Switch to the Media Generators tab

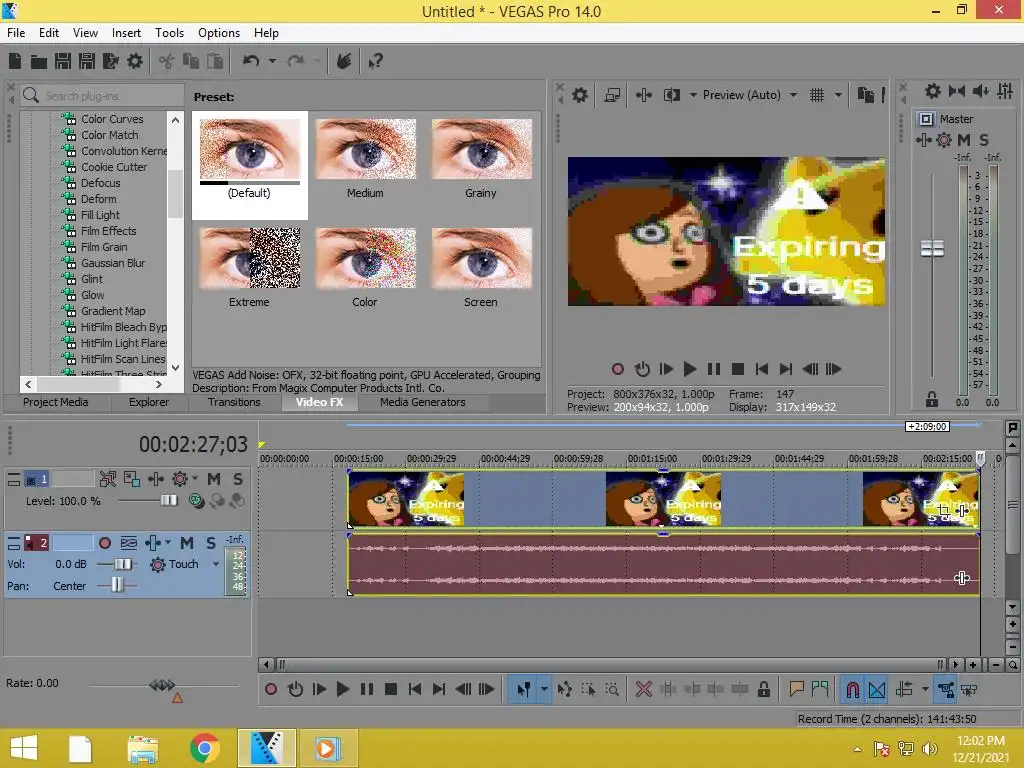pyautogui.click(x=423, y=402)
